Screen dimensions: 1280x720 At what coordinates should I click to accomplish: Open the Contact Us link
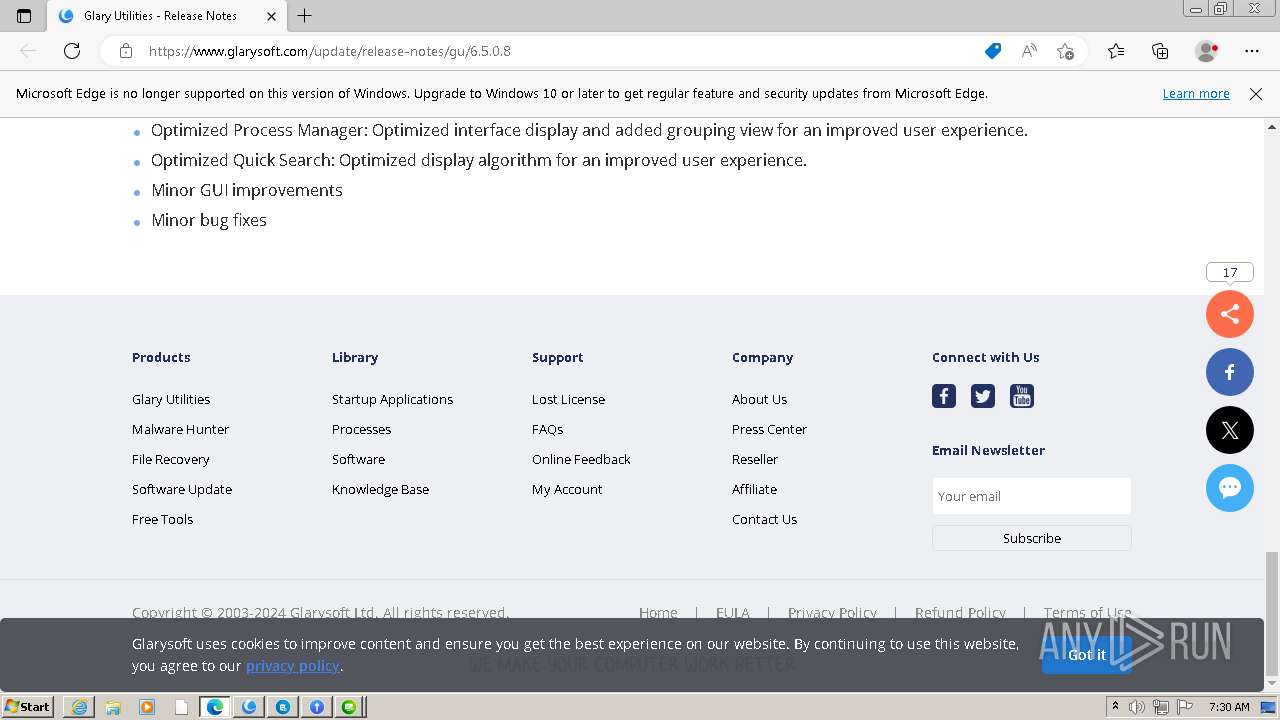764,519
